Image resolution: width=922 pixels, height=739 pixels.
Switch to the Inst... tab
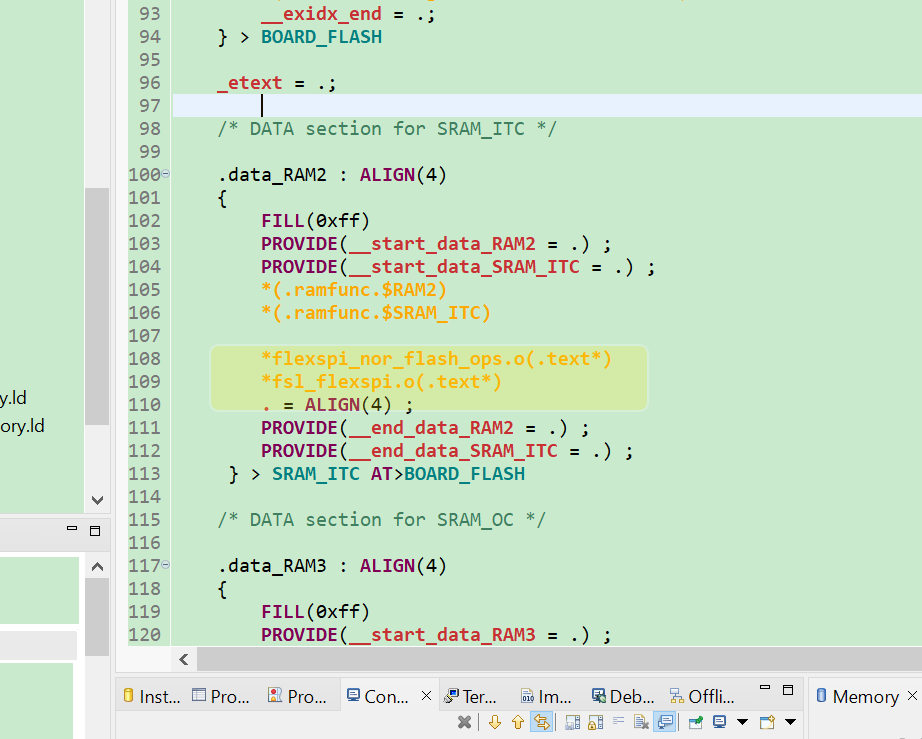coord(152,696)
